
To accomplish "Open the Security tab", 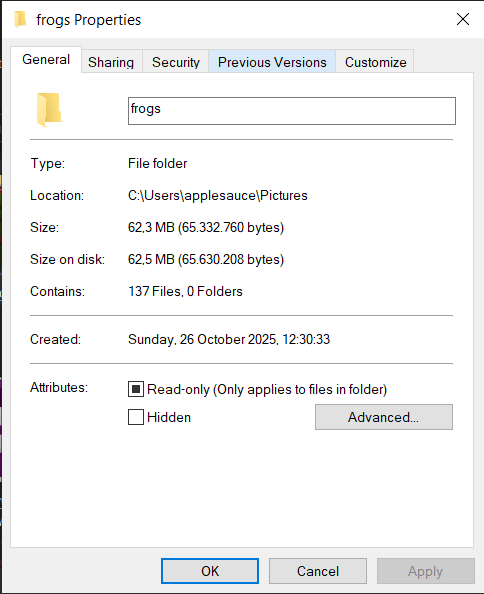I will (x=176, y=62).
